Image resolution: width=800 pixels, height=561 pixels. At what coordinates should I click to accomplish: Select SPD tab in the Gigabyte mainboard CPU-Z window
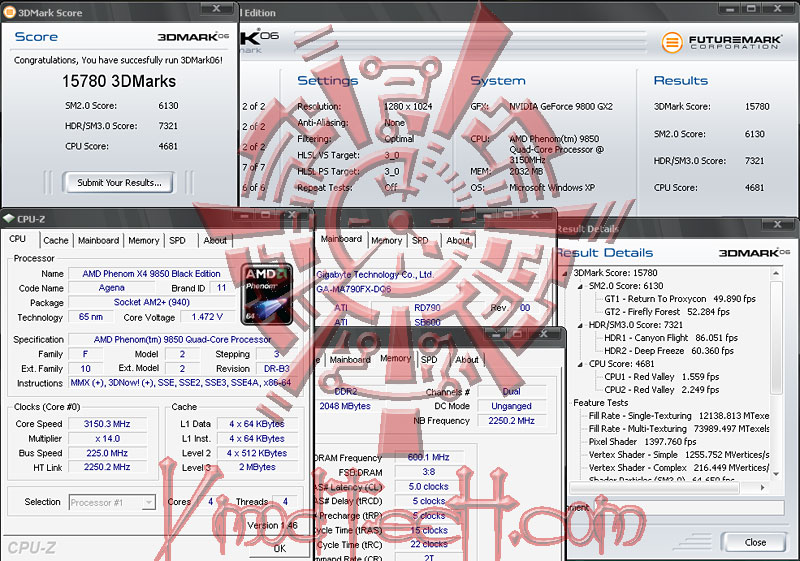tap(420, 240)
